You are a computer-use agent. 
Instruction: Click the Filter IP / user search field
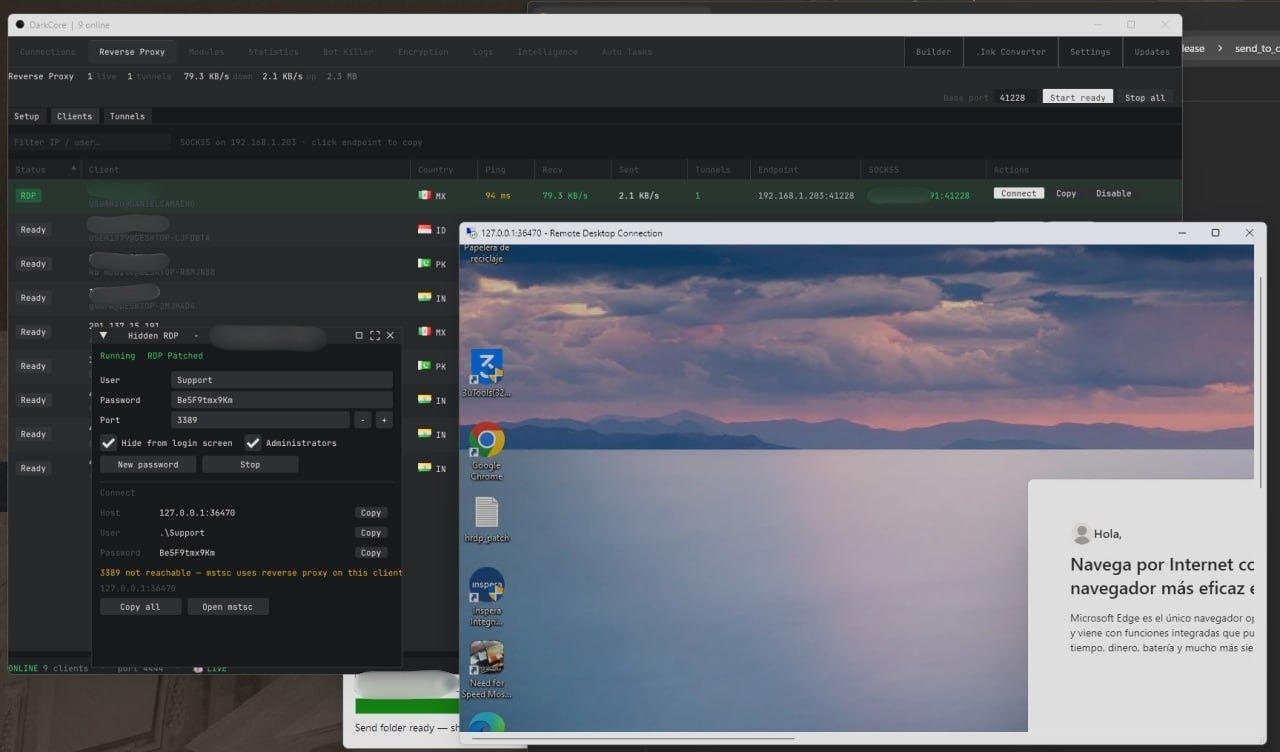coord(90,142)
